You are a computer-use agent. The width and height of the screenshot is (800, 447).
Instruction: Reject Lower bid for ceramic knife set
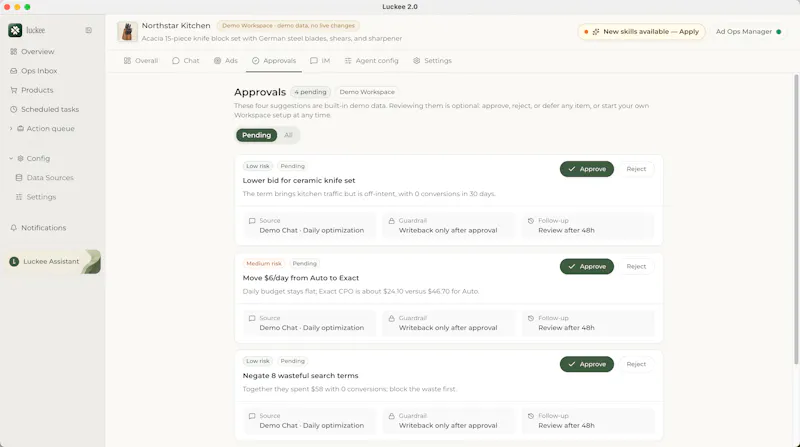pos(636,169)
